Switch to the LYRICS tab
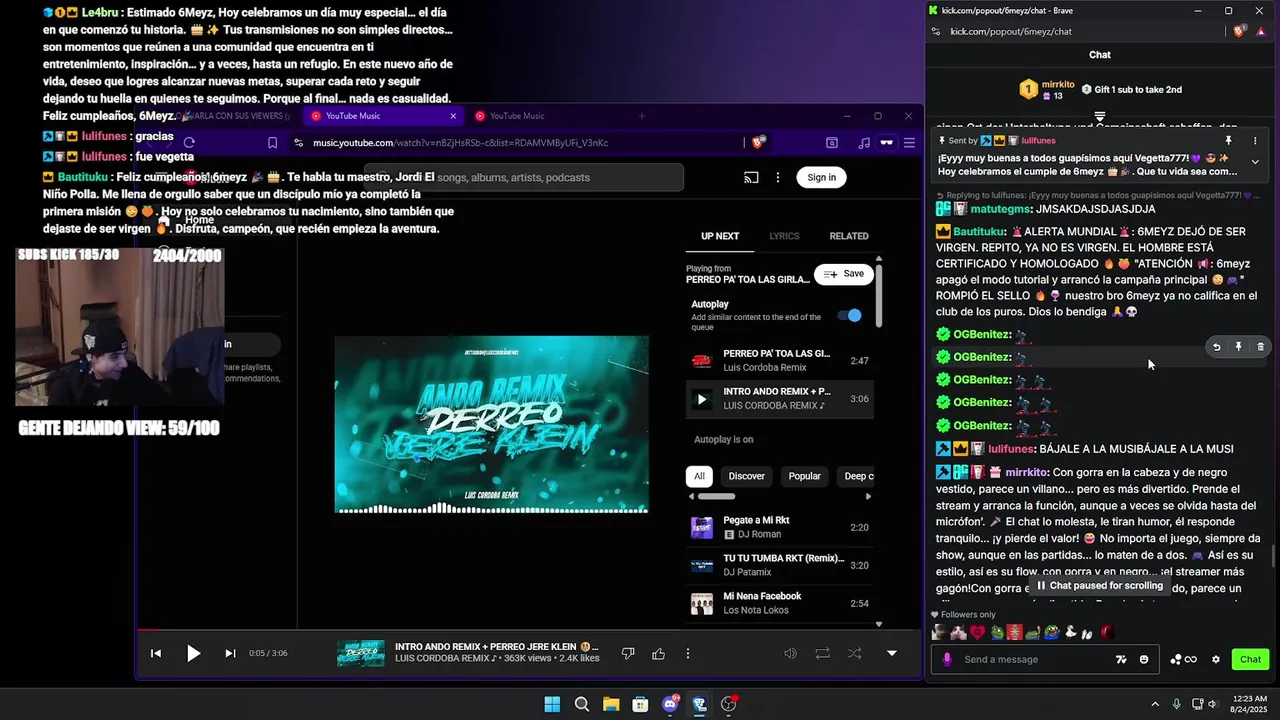1280x720 pixels. point(784,236)
